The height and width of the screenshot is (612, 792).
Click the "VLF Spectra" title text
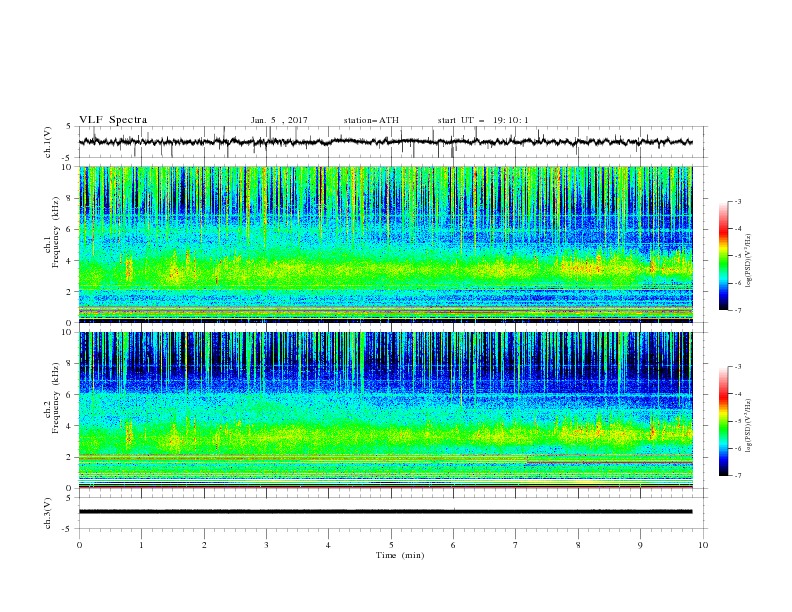pos(113,120)
